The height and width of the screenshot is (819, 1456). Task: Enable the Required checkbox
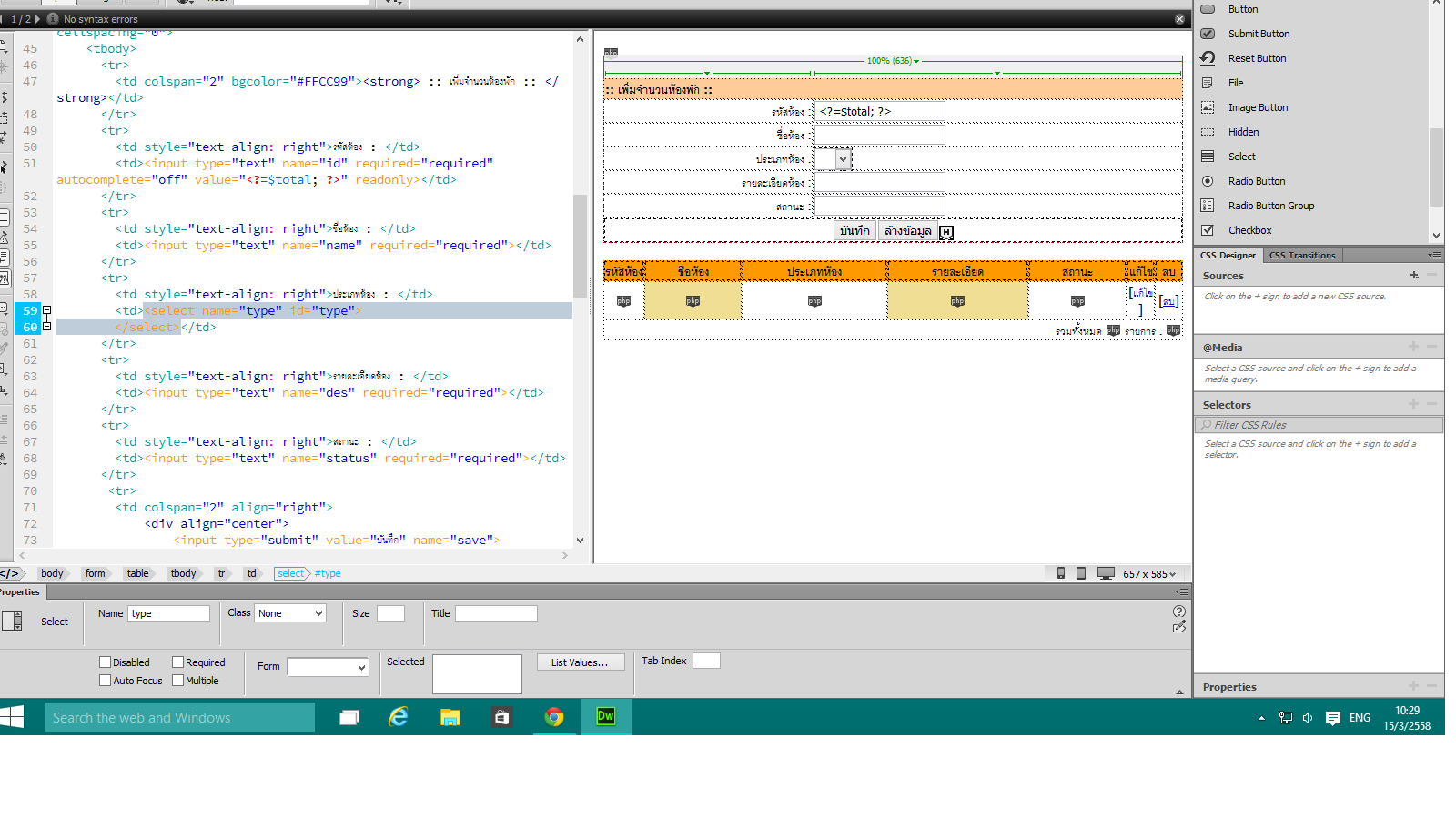pyautogui.click(x=177, y=662)
